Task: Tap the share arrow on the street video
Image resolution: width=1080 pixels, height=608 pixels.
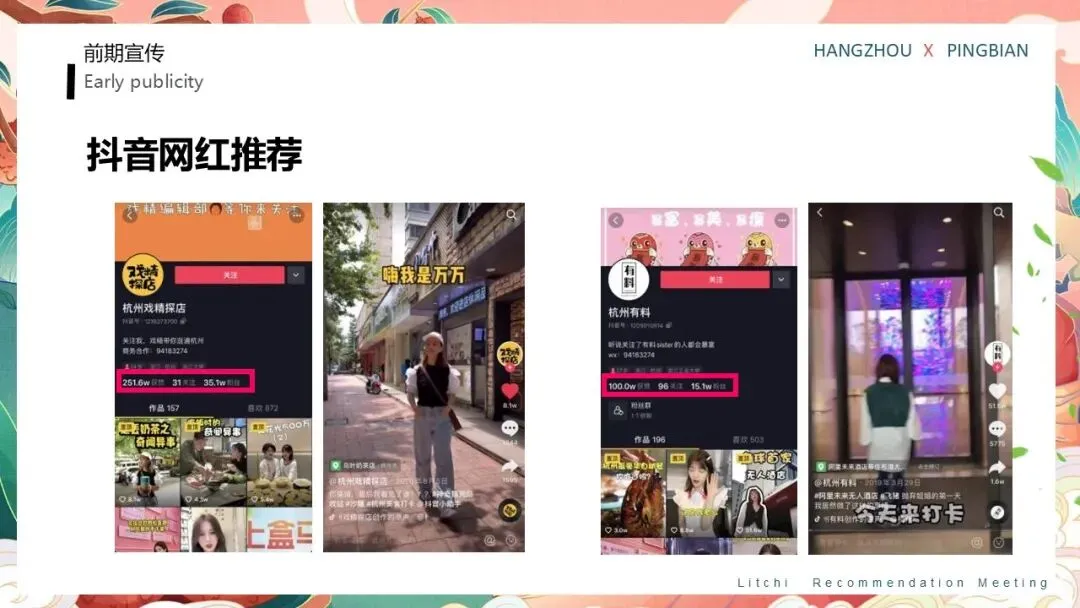Action: pyautogui.click(x=509, y=463)
